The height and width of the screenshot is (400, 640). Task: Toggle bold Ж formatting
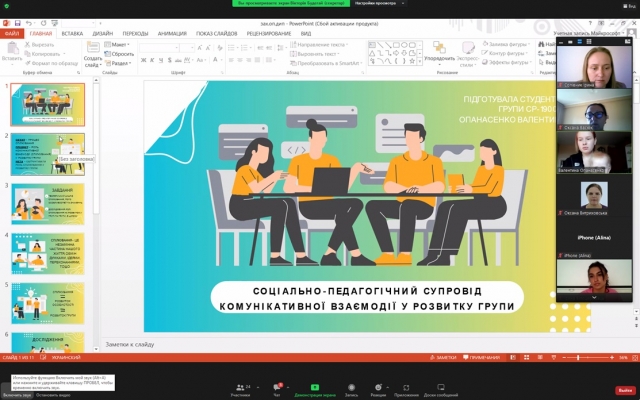(144, 60)
